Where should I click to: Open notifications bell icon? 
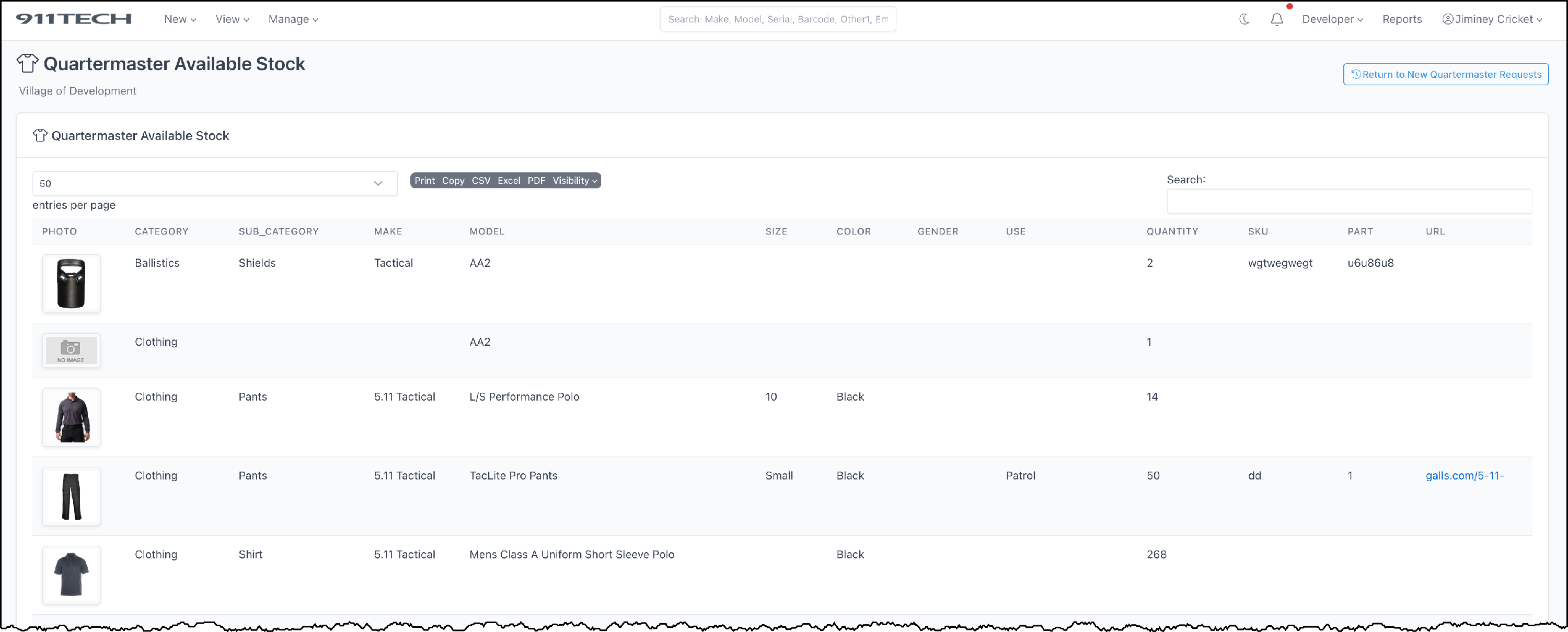point(1276,19)
